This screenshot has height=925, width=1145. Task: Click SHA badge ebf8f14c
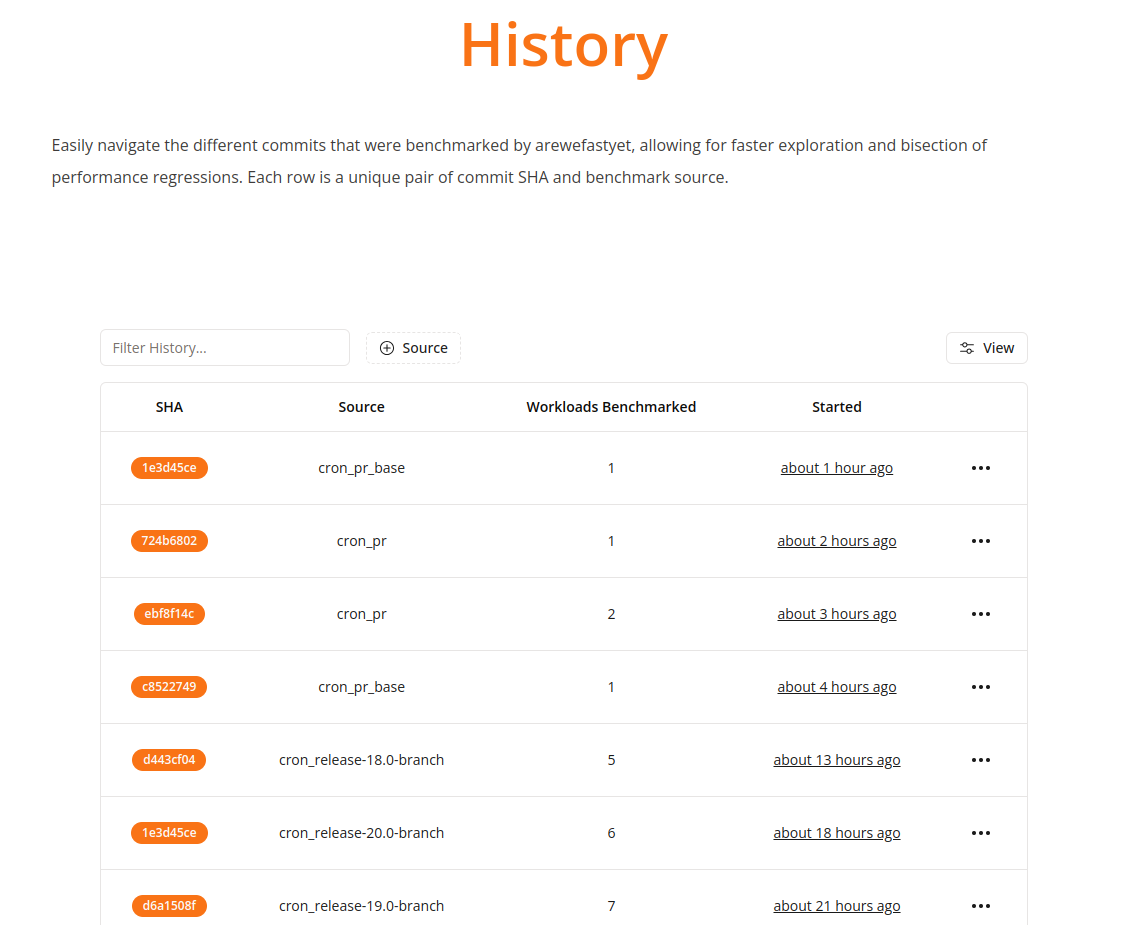[x=169, y=614]
